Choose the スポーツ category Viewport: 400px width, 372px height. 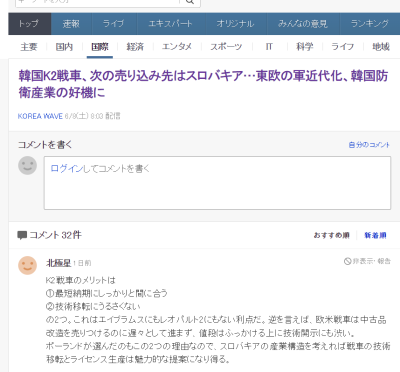226,47
